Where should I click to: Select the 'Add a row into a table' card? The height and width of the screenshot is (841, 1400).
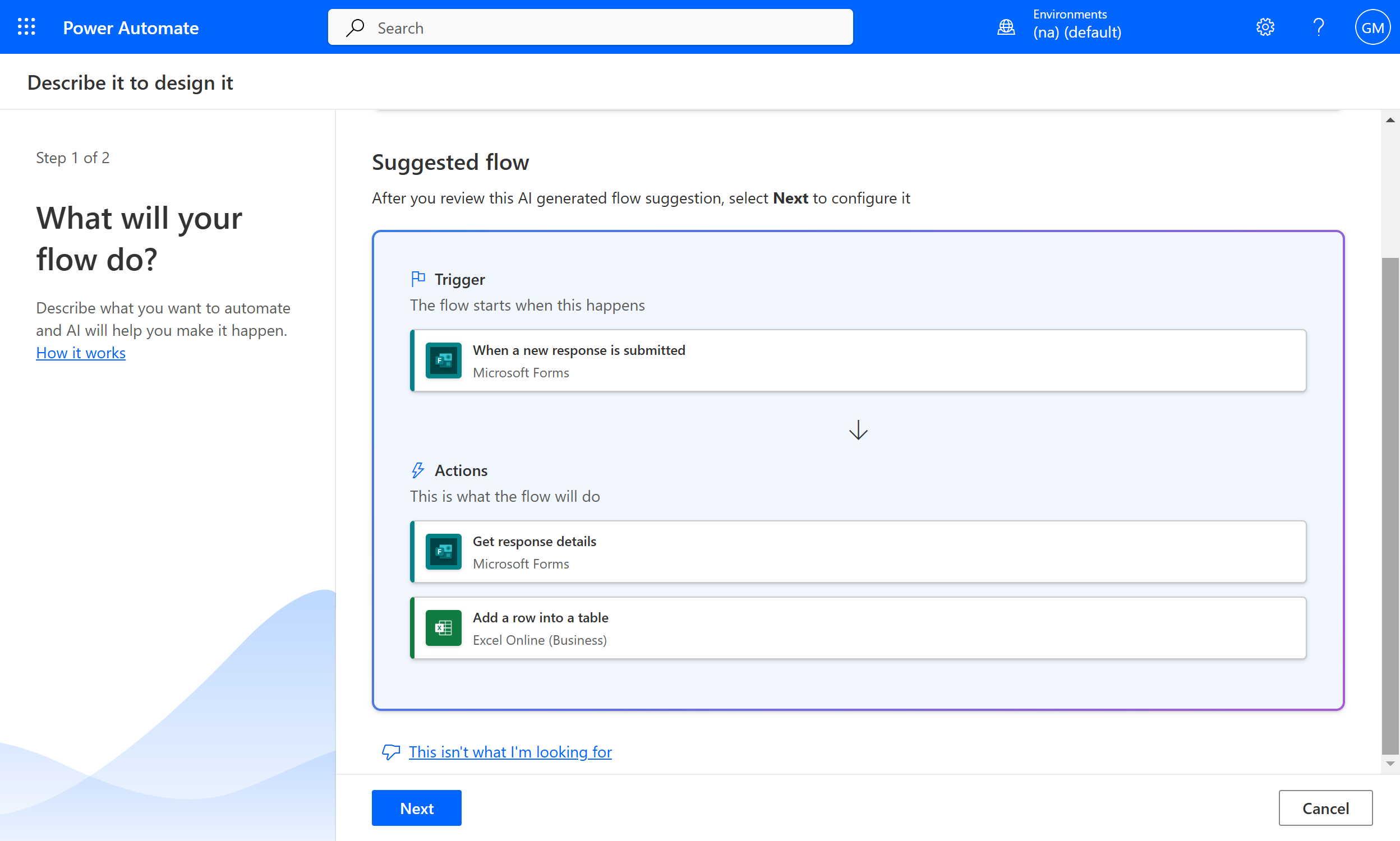857,628
